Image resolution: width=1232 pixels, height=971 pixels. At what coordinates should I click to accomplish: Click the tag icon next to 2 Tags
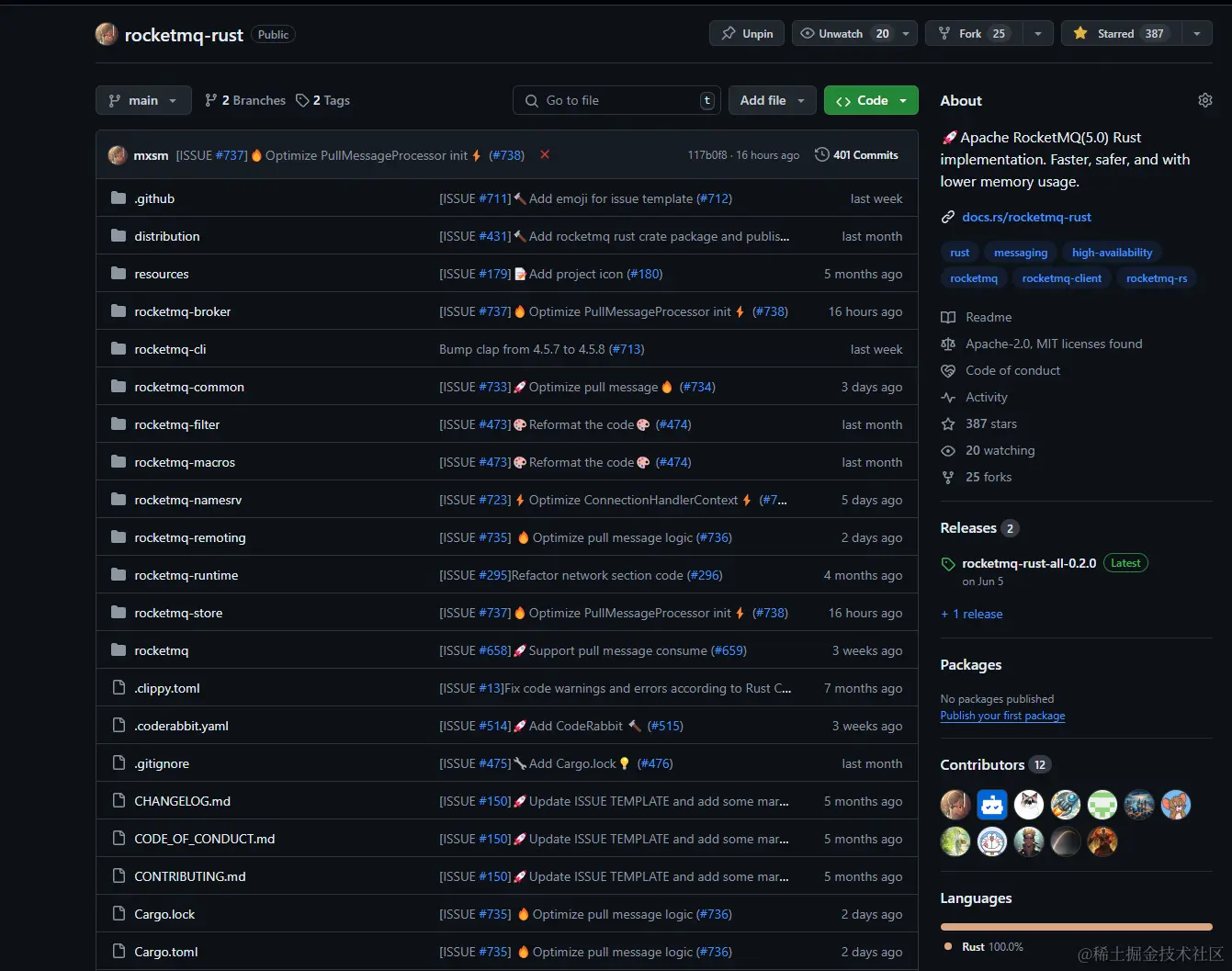click(x=302, y=100)
